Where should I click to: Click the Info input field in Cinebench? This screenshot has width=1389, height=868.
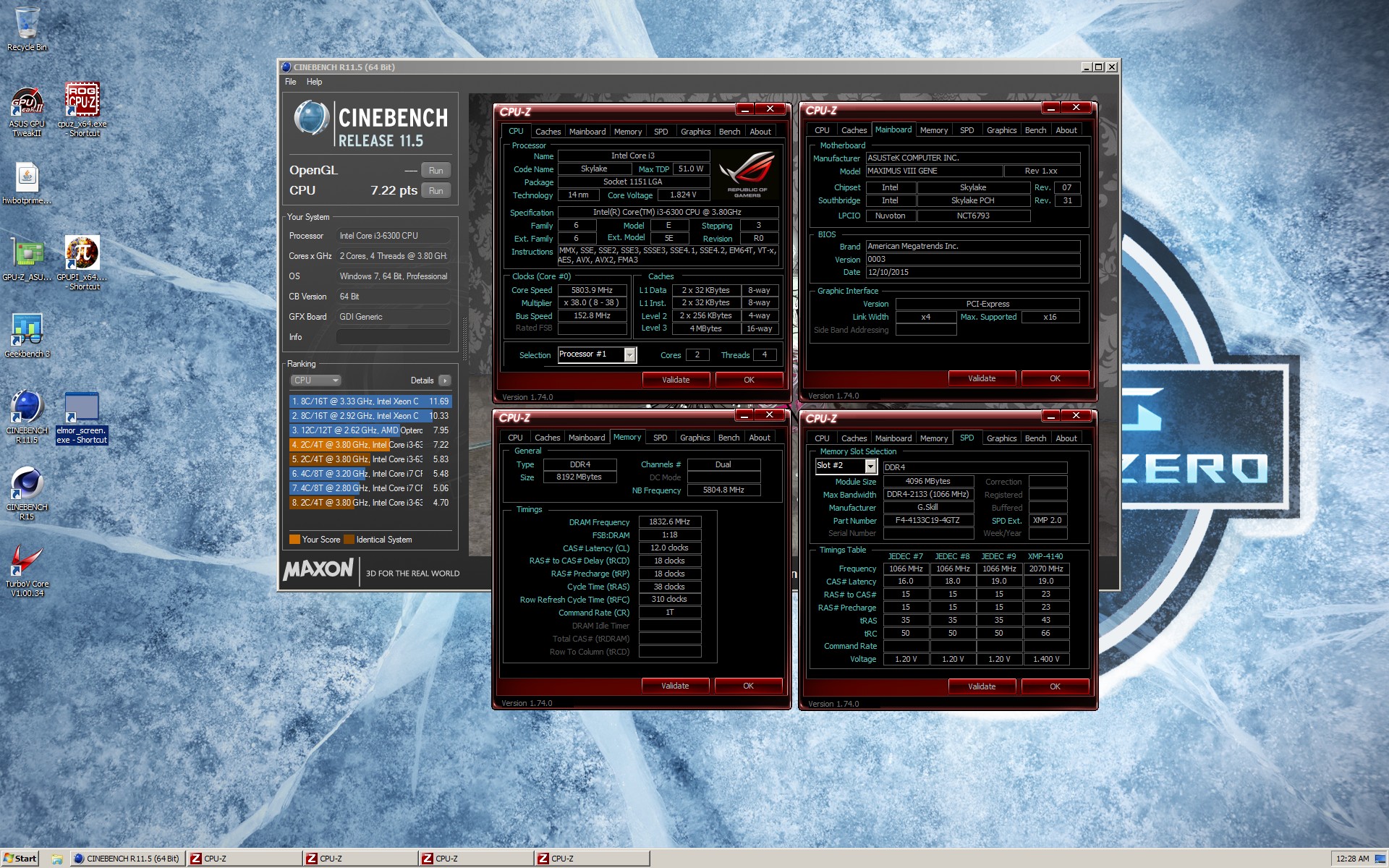[393, 337]
